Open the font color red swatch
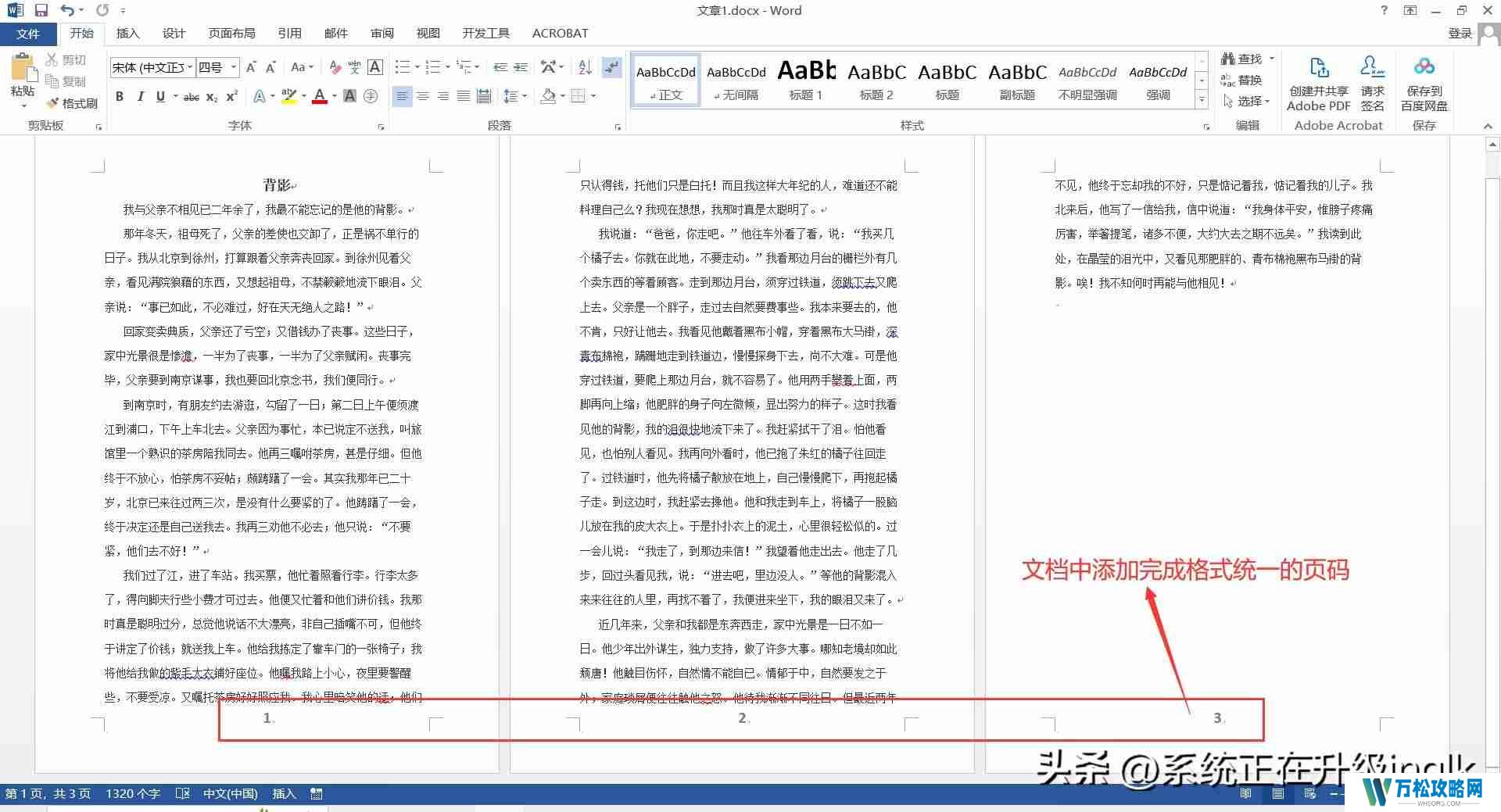The height and width of the screenshot is (812, 1501). point(319,96)
